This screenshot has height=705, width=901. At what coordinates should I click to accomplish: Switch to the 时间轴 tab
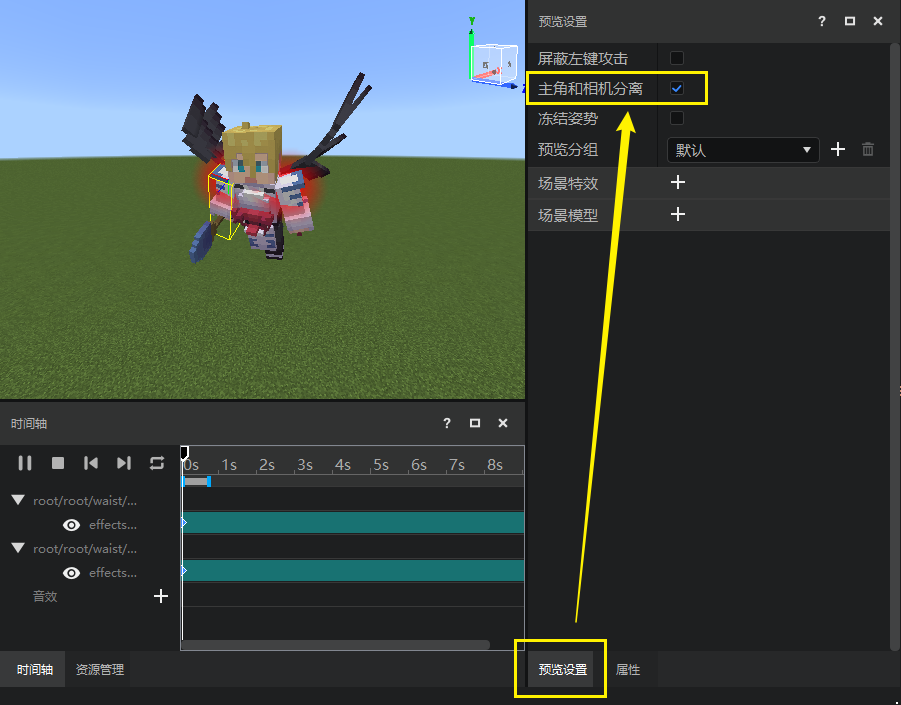tap(34, 669)
